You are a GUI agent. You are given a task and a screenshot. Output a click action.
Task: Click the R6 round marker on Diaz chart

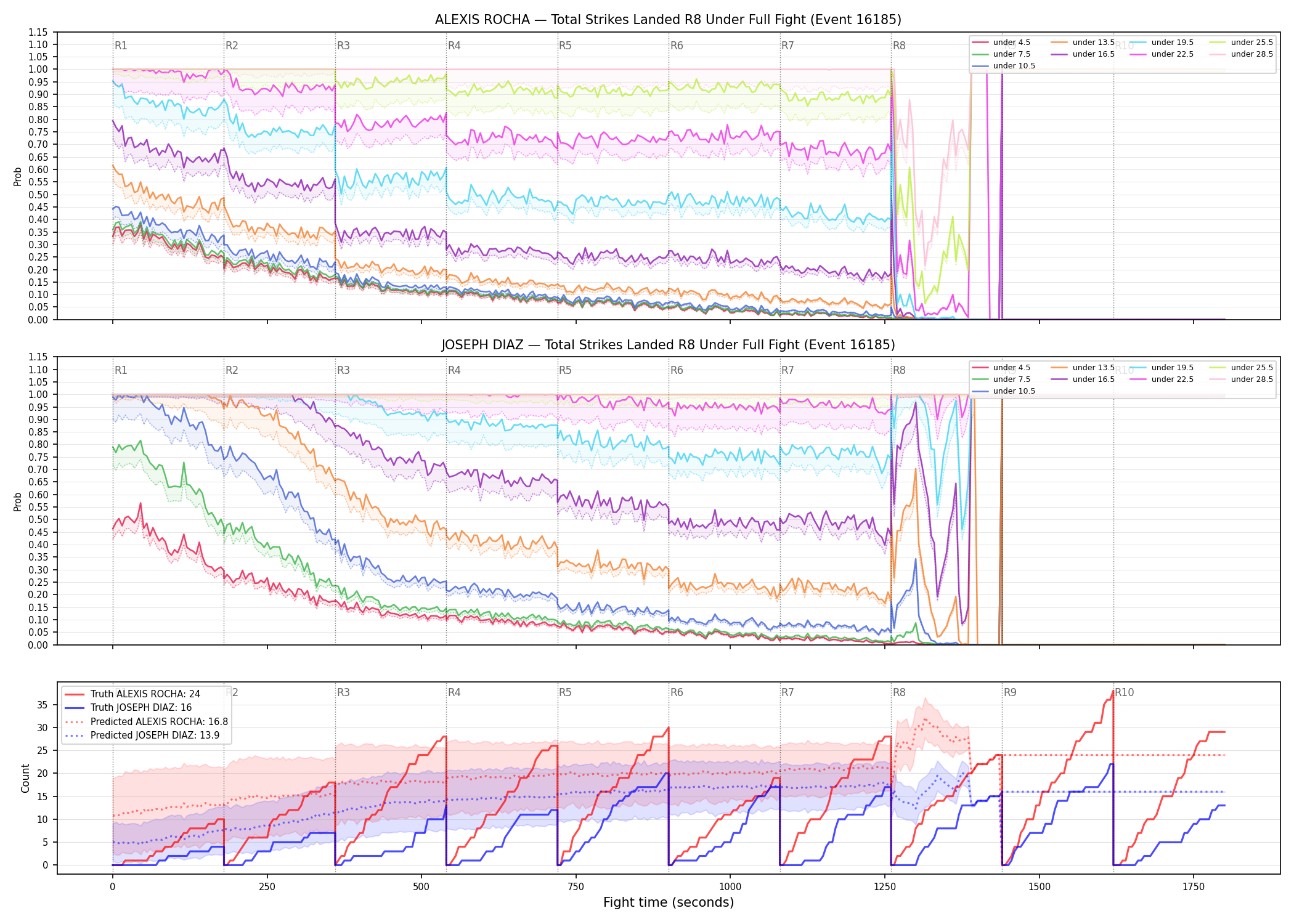[677, 370]
